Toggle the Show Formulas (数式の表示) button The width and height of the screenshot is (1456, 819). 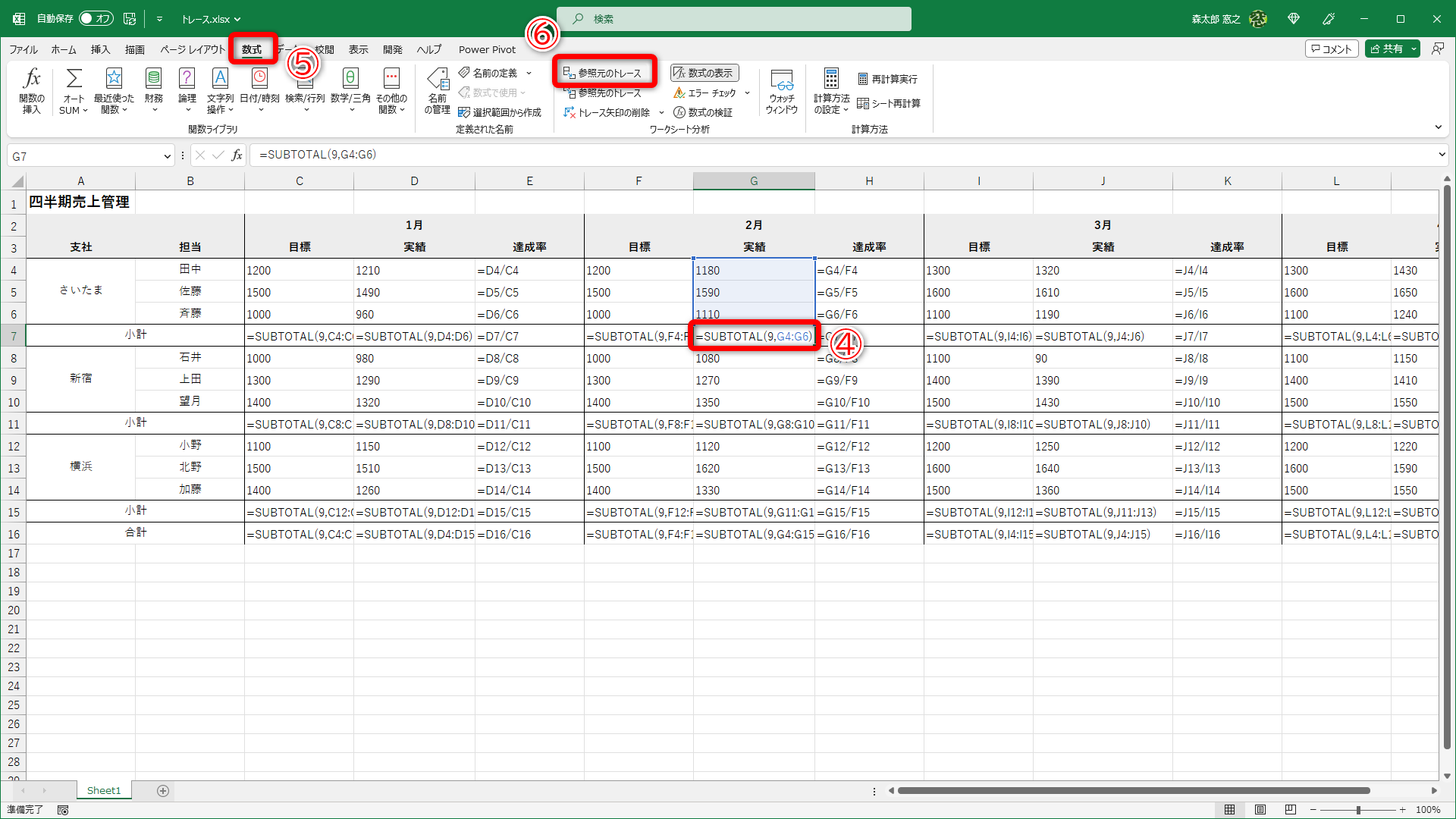coord(704,73)
